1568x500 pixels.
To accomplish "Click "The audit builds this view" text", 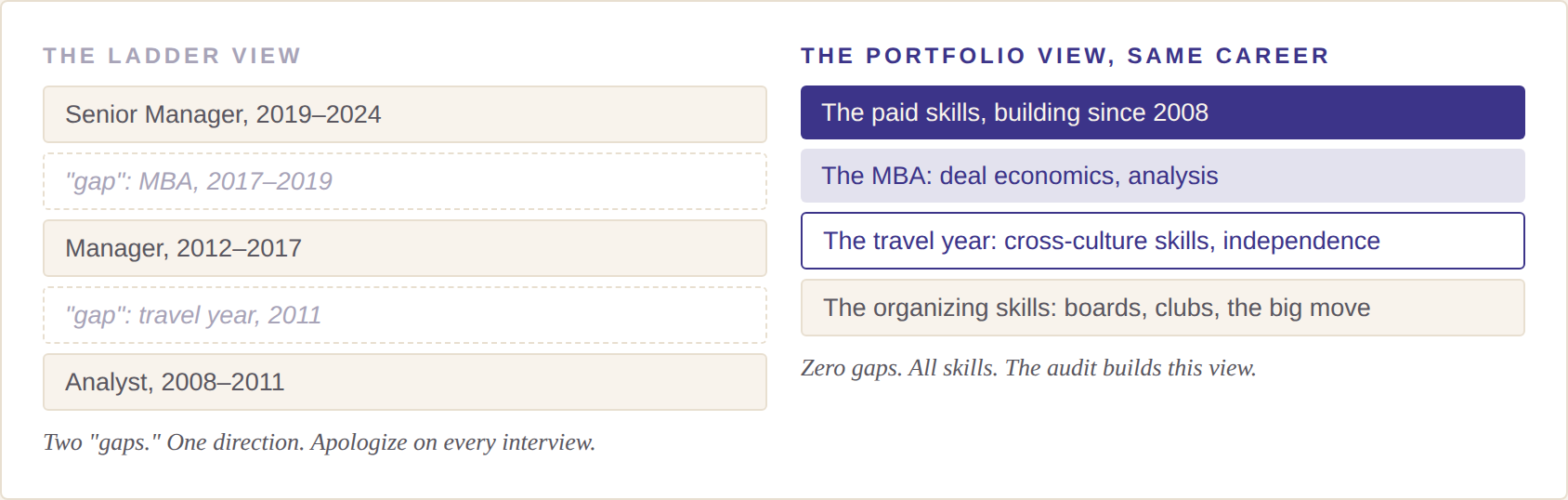I will (x=1130, y=368).
